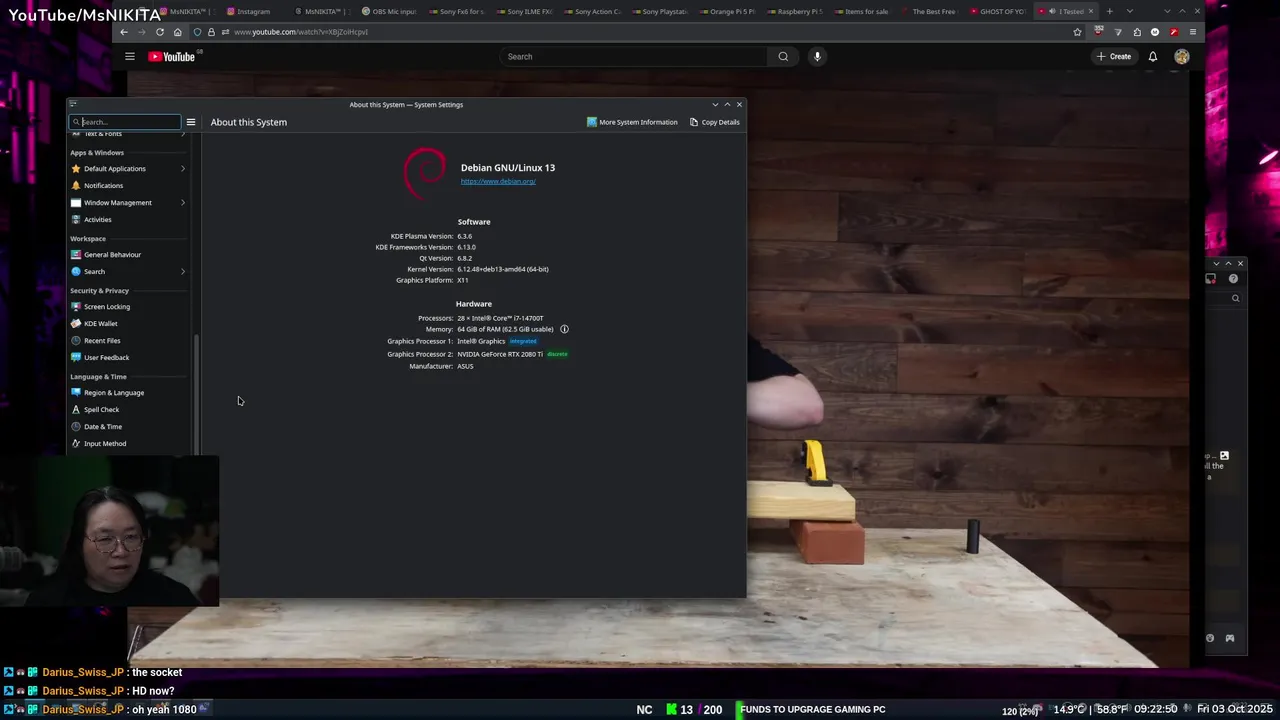Open the debian.org link
Image resolution: width=1280 pixels, height=720 pixels.
tap(498, 181)
